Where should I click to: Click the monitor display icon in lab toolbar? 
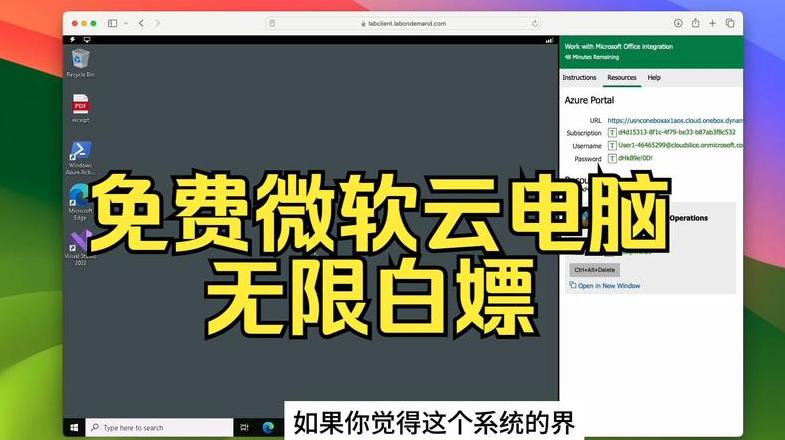pyautogui.click(x=87, y=40)
